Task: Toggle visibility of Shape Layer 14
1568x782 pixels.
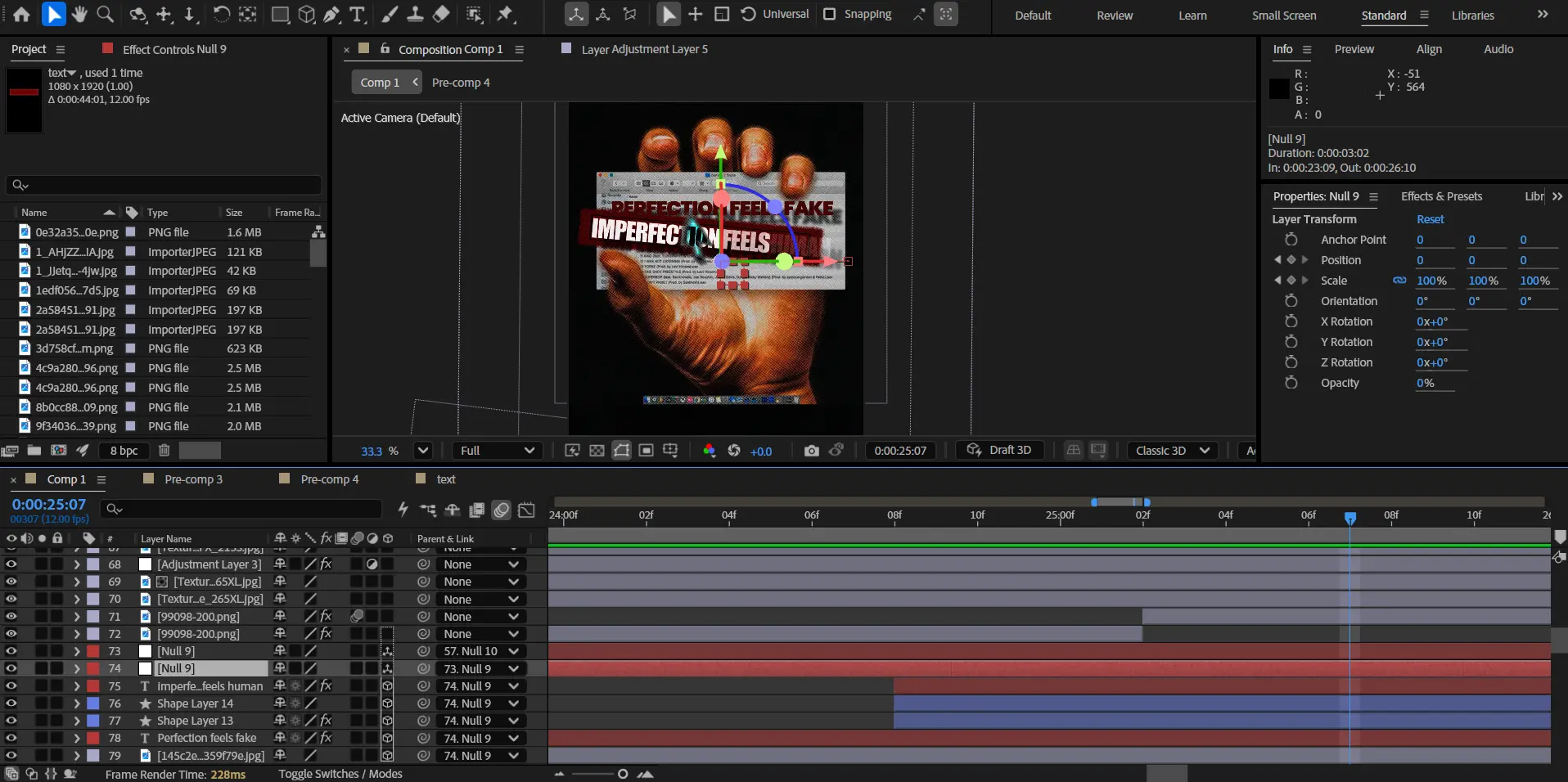Action: (11, 703)
